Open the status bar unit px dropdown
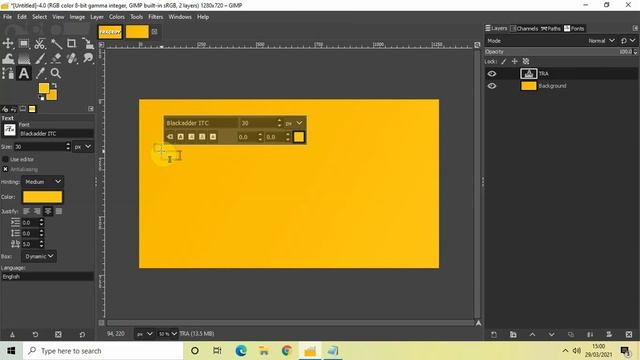This screenshot has width=640, height=360. [144, 334]
